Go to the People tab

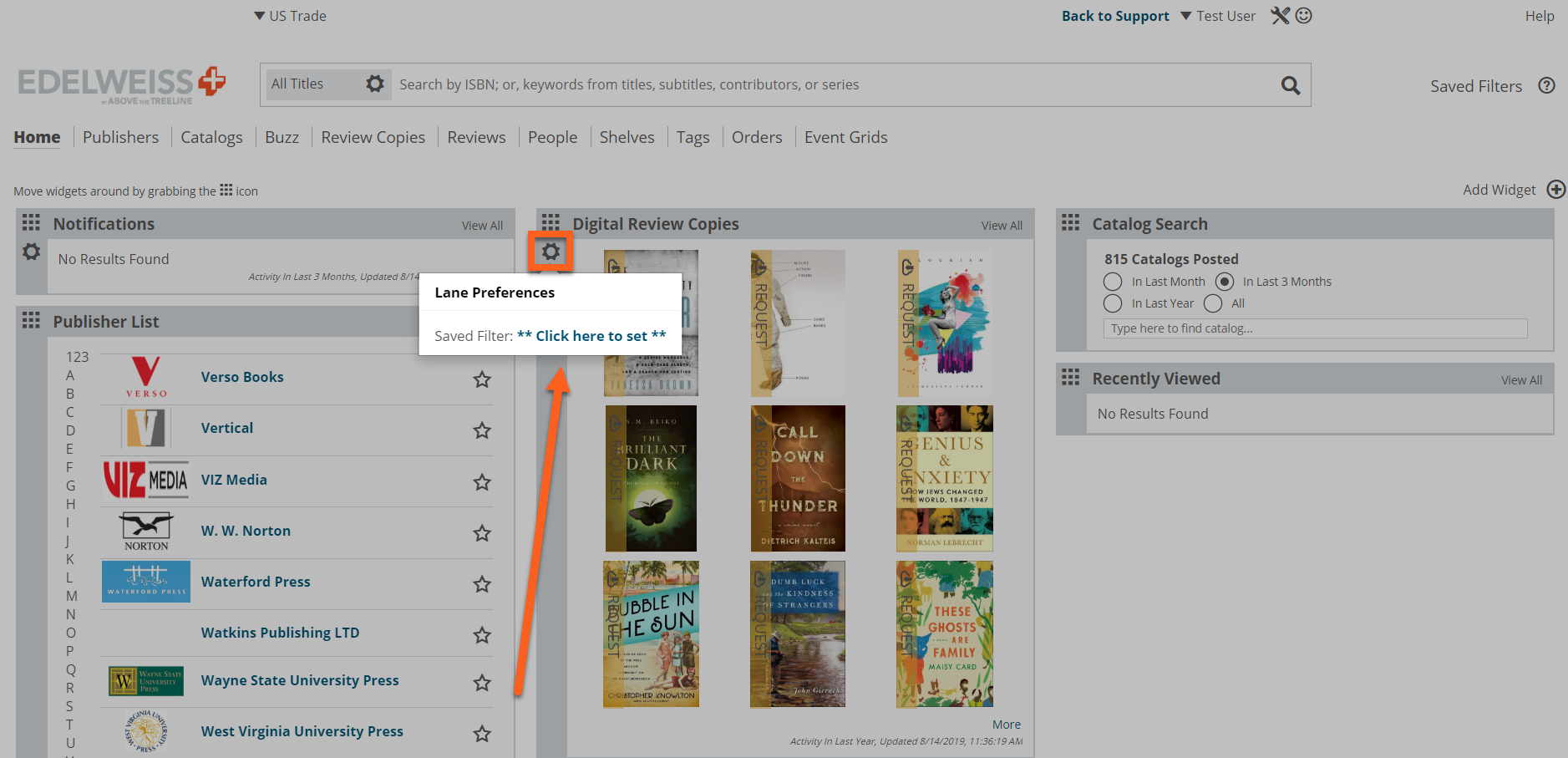click(x=552, y=137)
